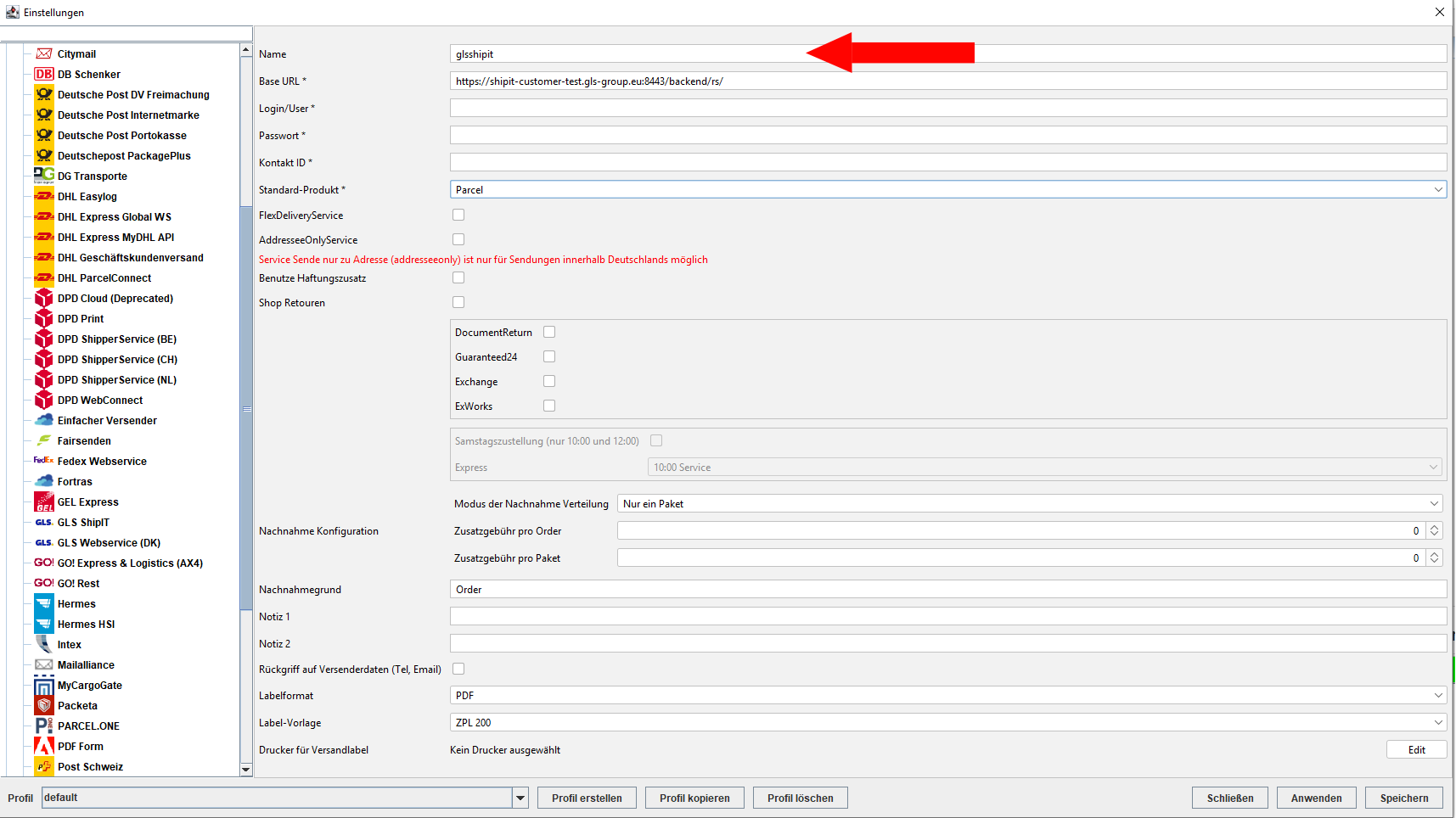Open the Standard-Produkt dropdown

point(948,189)
